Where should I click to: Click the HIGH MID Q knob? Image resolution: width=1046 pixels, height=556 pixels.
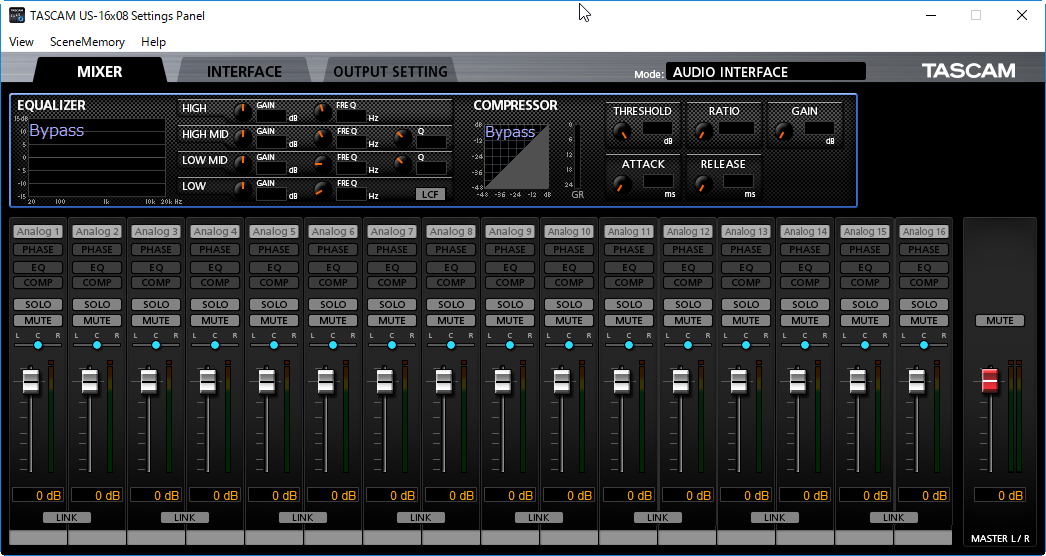402,138
